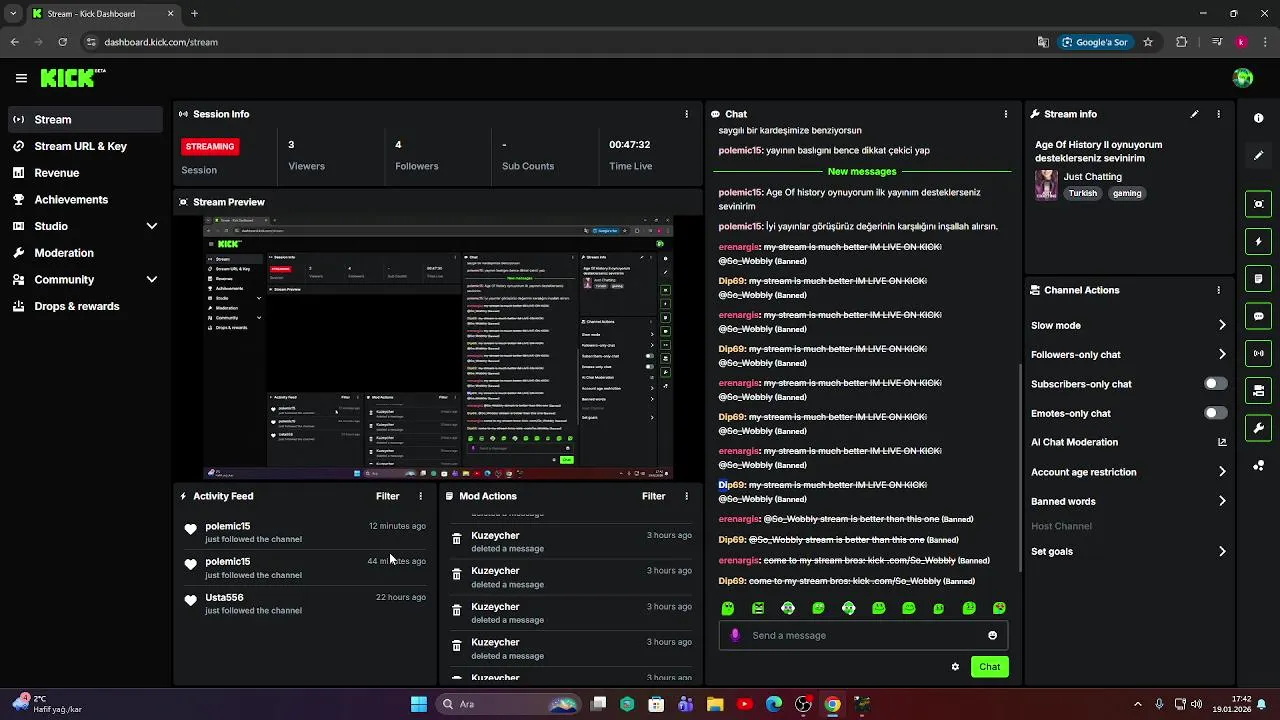Open Chat panel three-dot menu
The image size is (1280, 720).
(x=1006, y=114)
